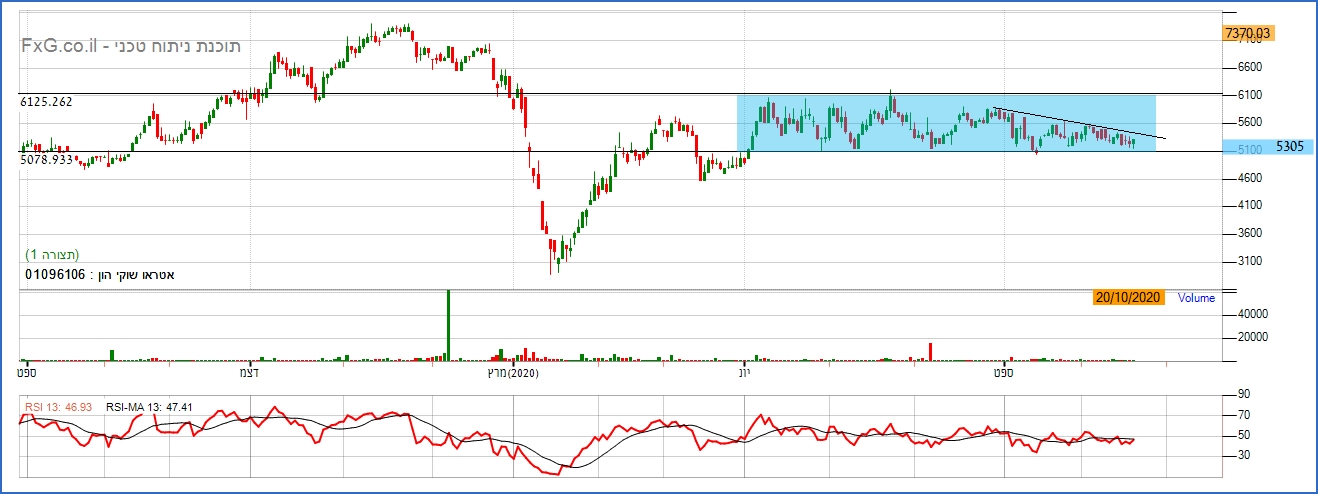1318x494 pixels.
Task: Click the 6125.262 resistance level label
Action: pos(46,102)
